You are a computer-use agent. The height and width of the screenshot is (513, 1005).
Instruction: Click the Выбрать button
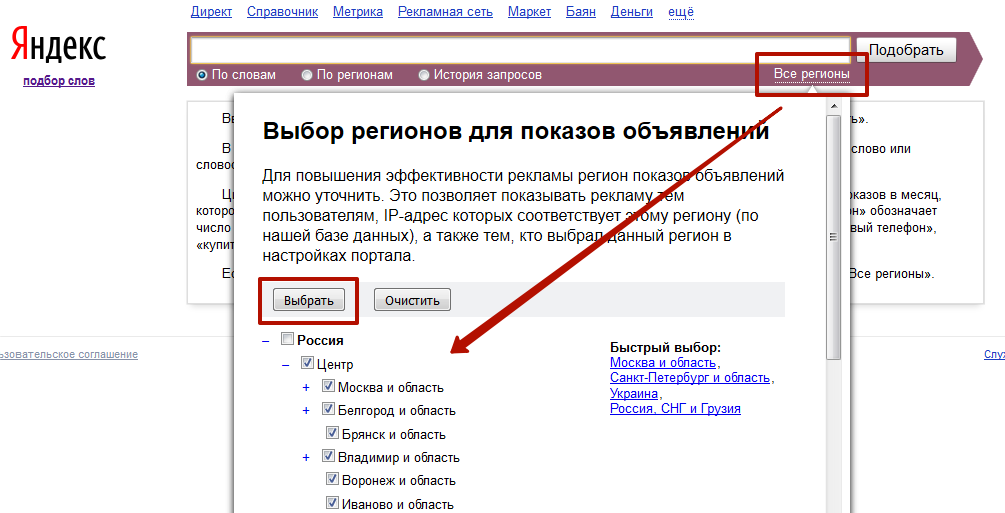tap(308, 300)
